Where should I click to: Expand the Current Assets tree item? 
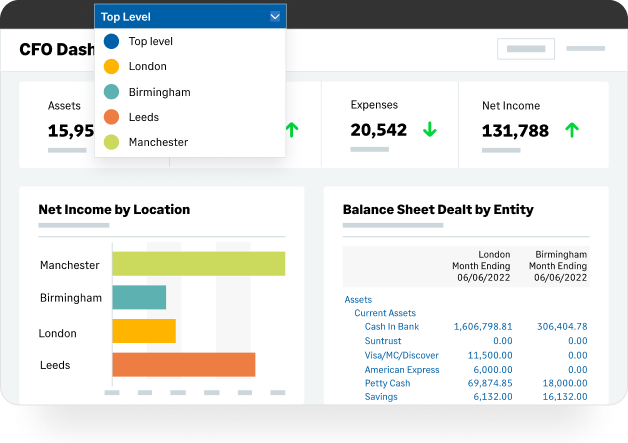click(x=385, y=313)
